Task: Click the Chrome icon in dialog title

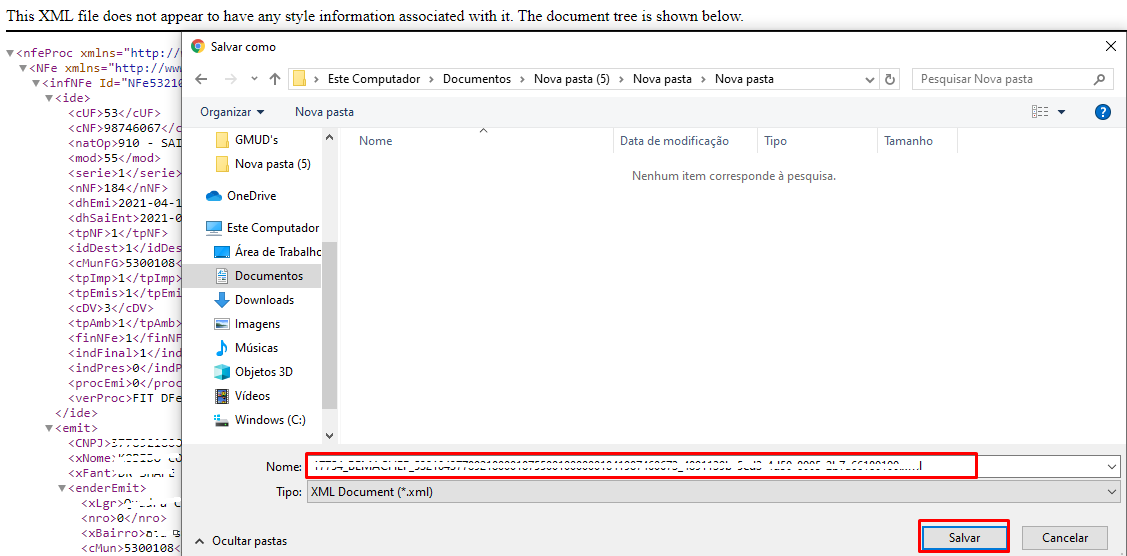Action: 198,46
